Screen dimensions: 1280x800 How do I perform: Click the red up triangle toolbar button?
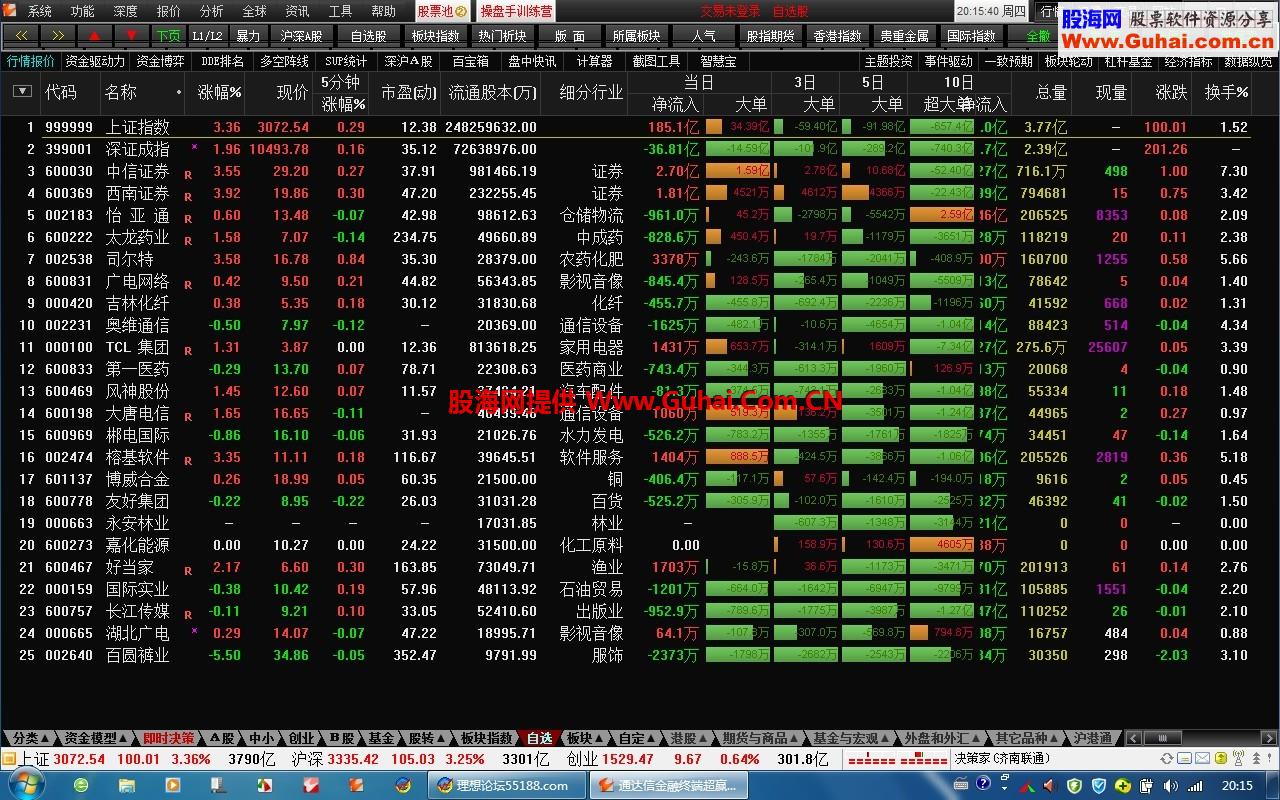coord(95,35)
